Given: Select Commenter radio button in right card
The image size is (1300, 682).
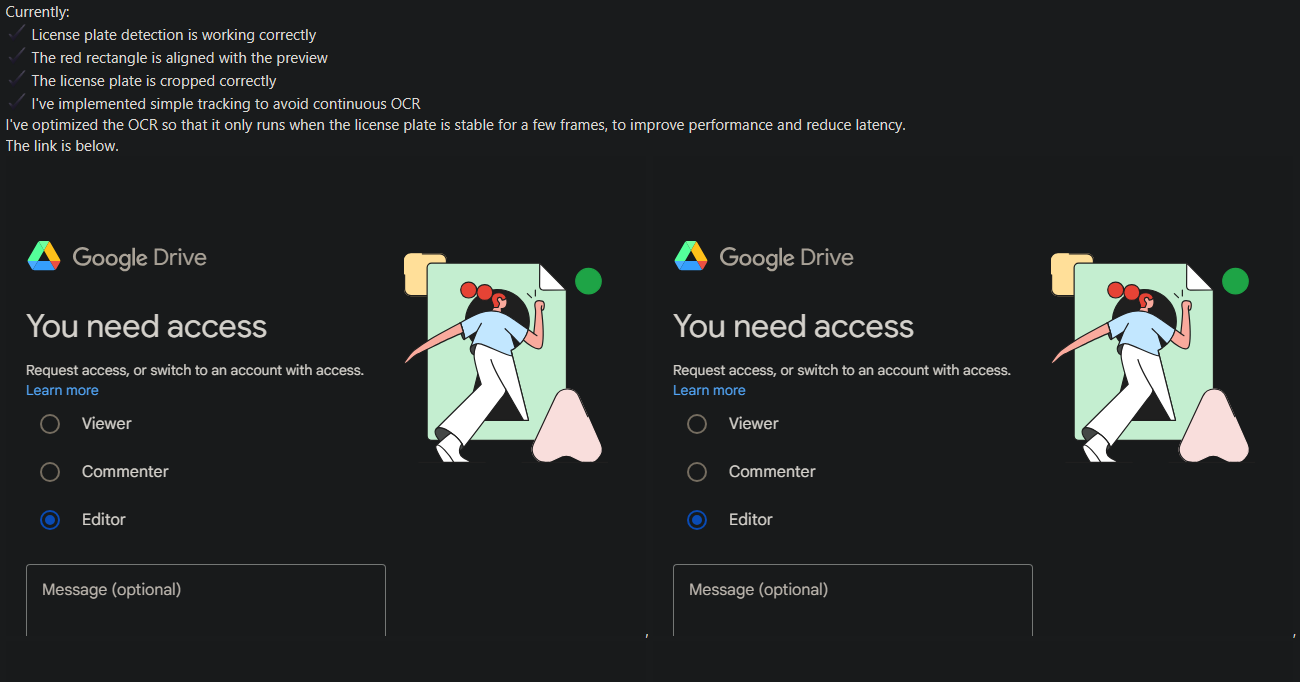Looking at the screenshot, I should click(697, 472).
